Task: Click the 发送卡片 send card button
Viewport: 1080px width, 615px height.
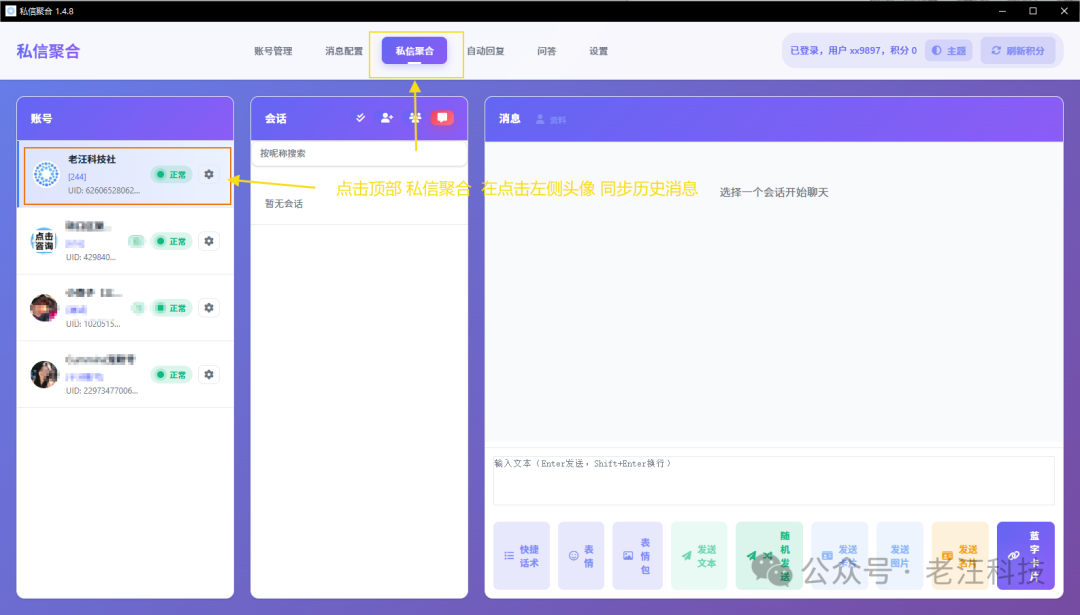Action: coord(840,556)
